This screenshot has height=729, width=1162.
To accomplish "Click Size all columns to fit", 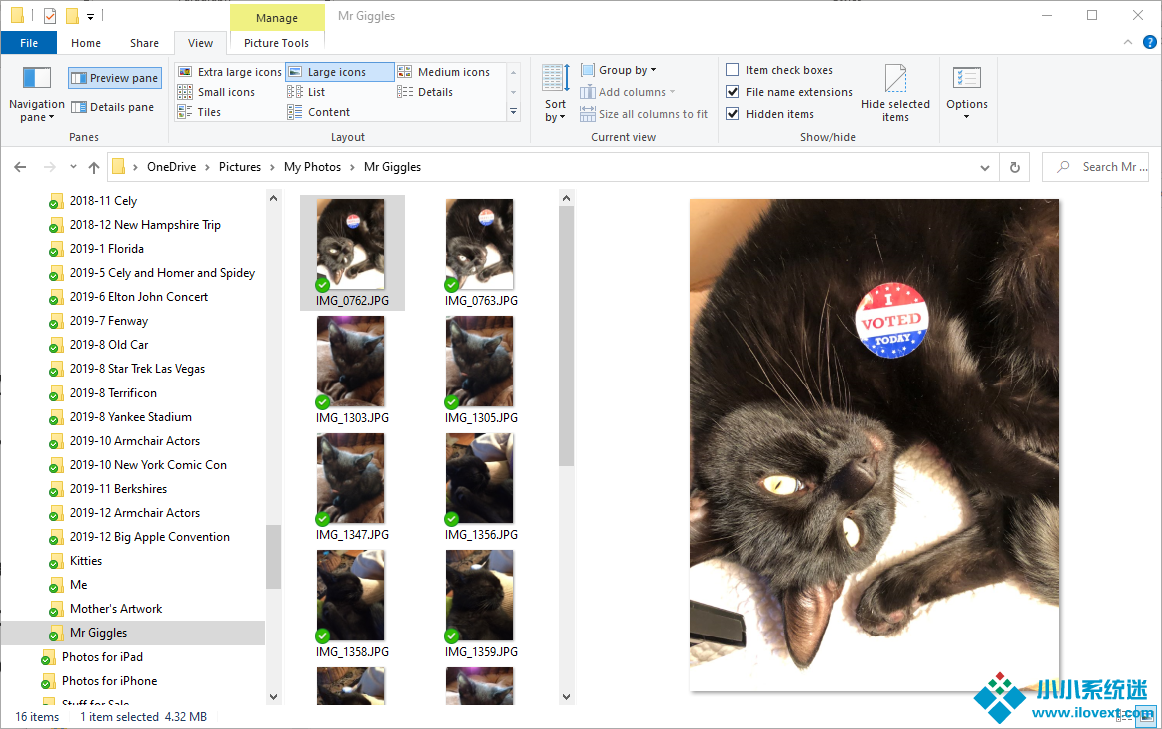I will click(644, 114).
